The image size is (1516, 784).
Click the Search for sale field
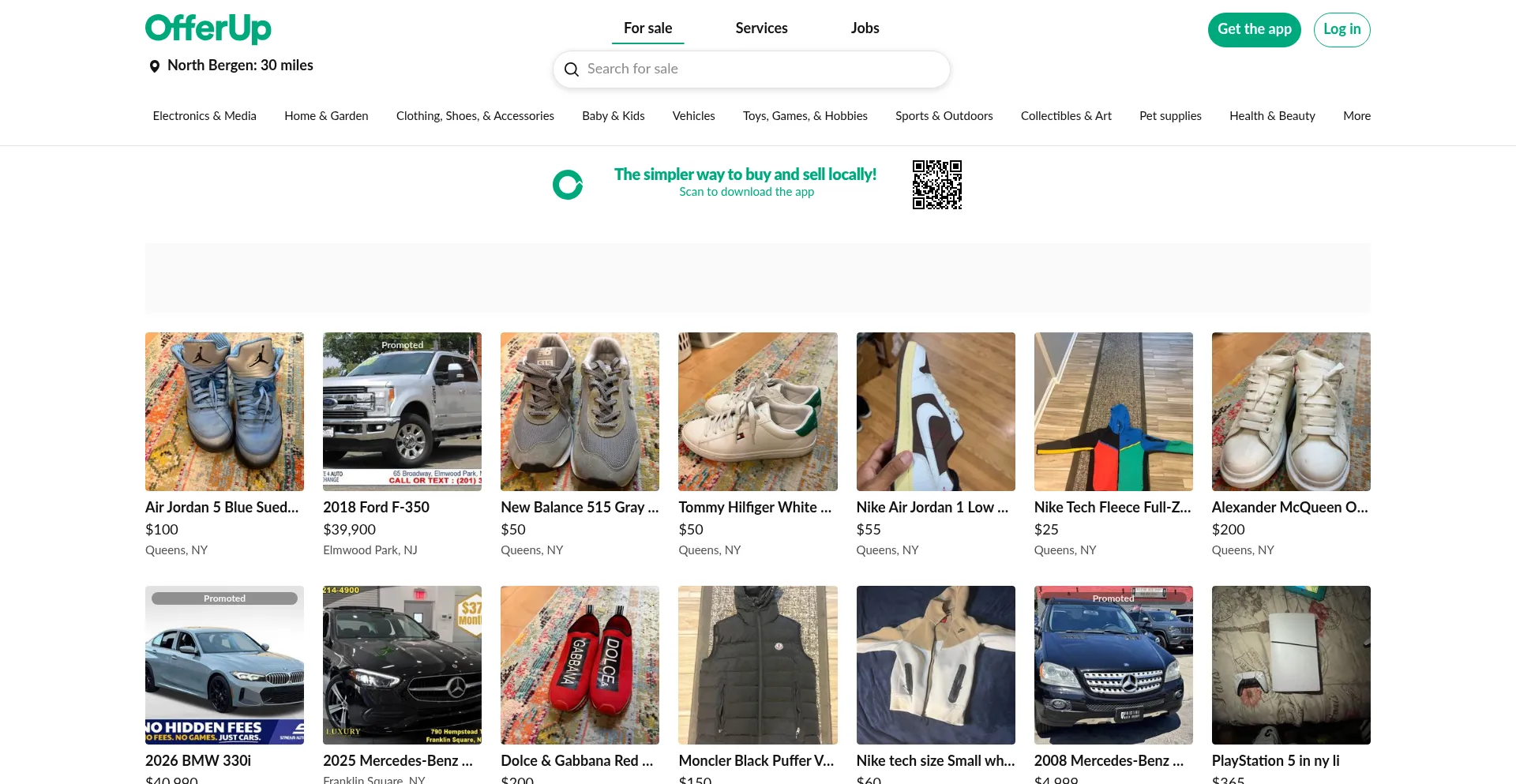(752, 69)
